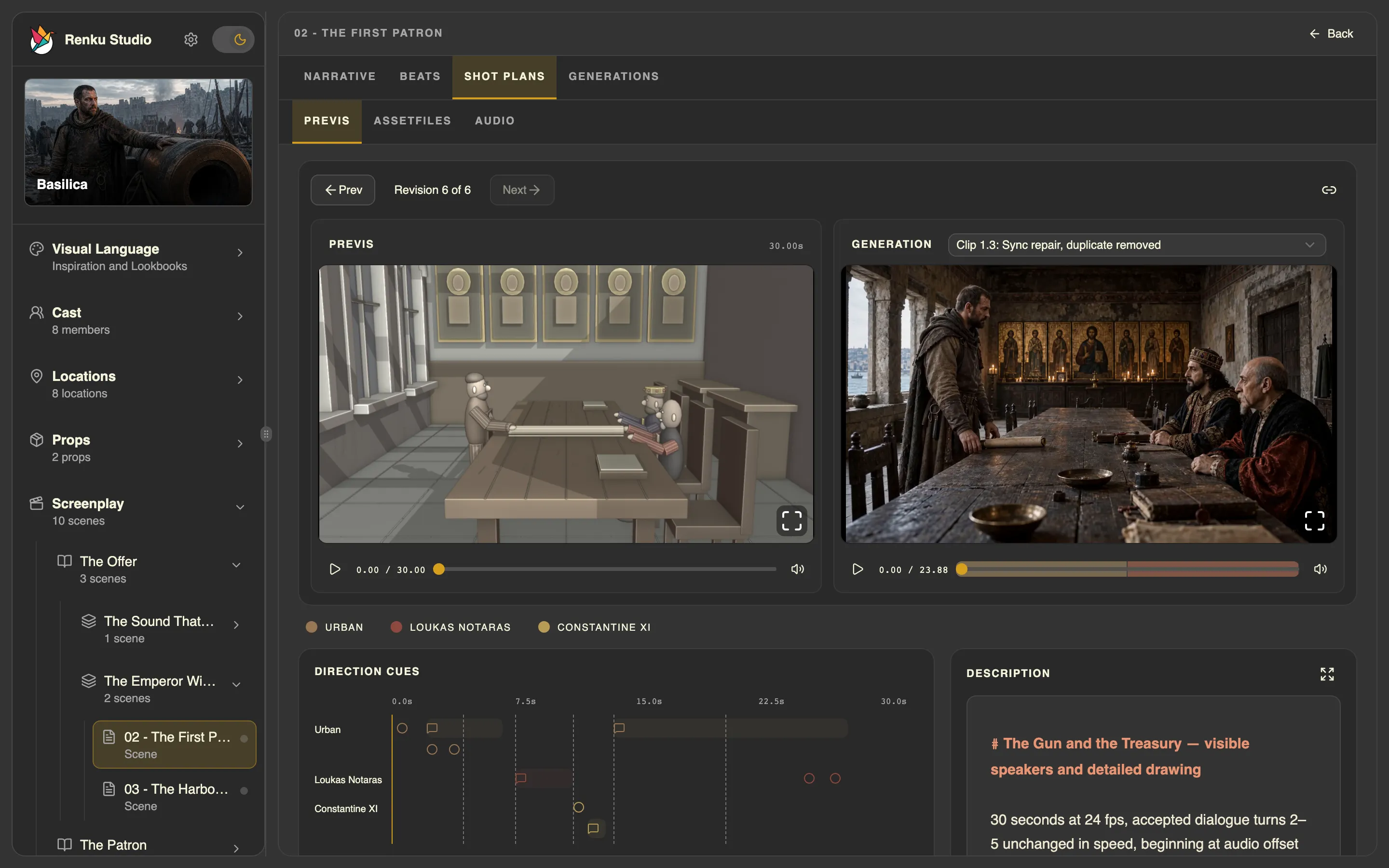Click Urban's first speech cue marker
The height and width of the screenshot is (868, 1389).
(x=432, y=728)
